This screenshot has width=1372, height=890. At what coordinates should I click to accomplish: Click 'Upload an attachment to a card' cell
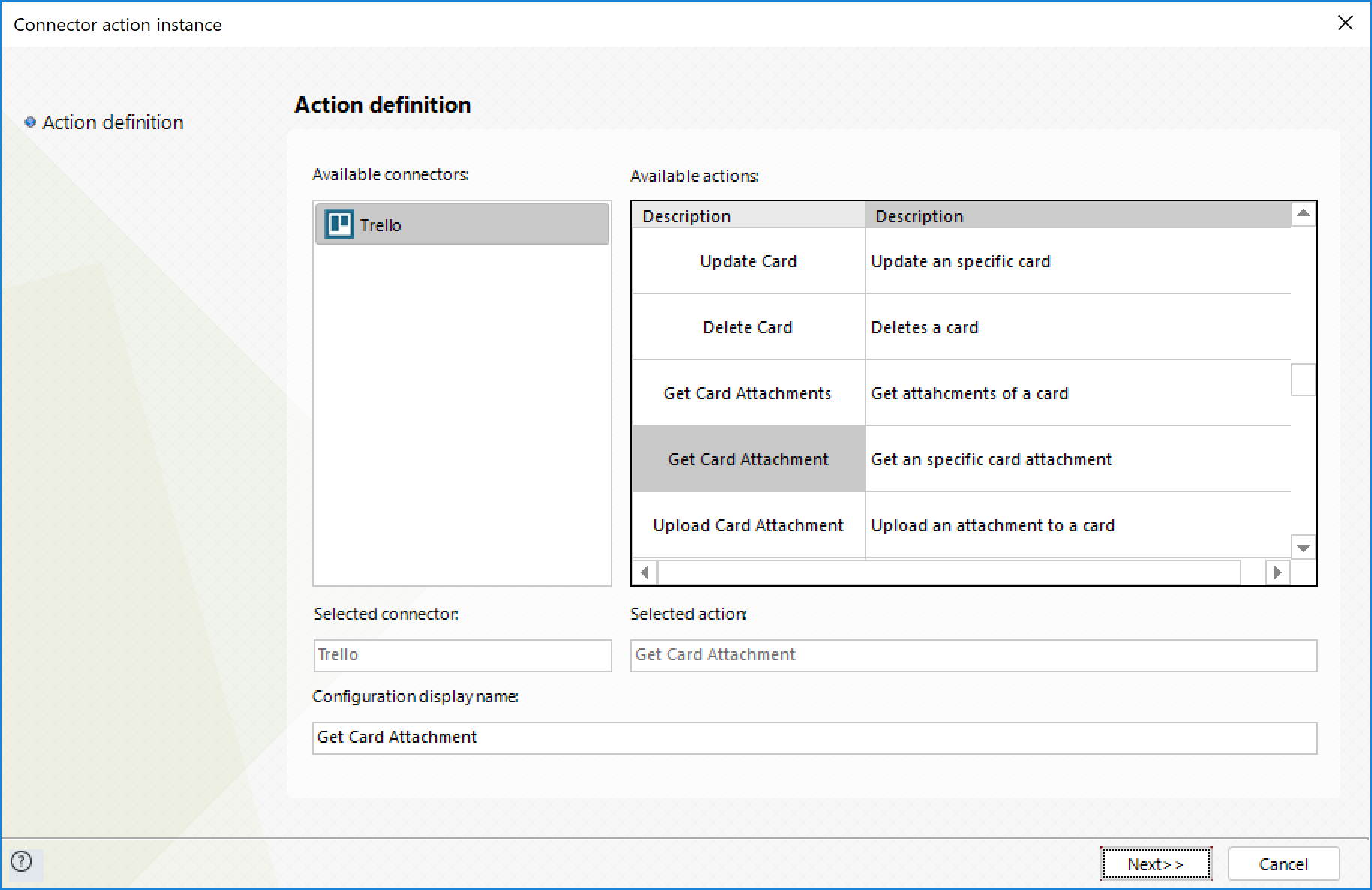tap(1078, 525)
